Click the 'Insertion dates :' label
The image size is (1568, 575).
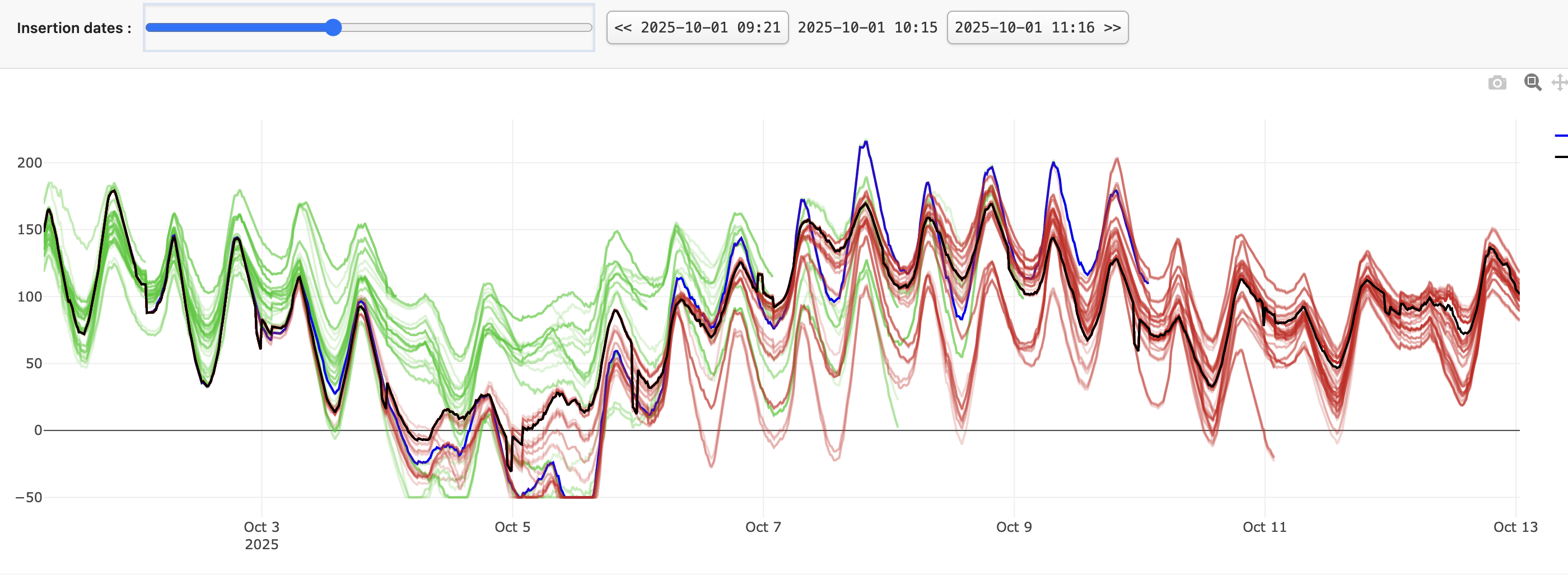pos(72,27)
